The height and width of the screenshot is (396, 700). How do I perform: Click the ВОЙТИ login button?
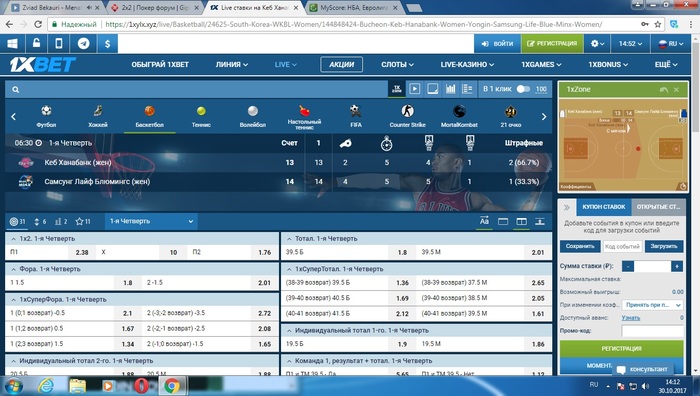click(x=497, y=44)
